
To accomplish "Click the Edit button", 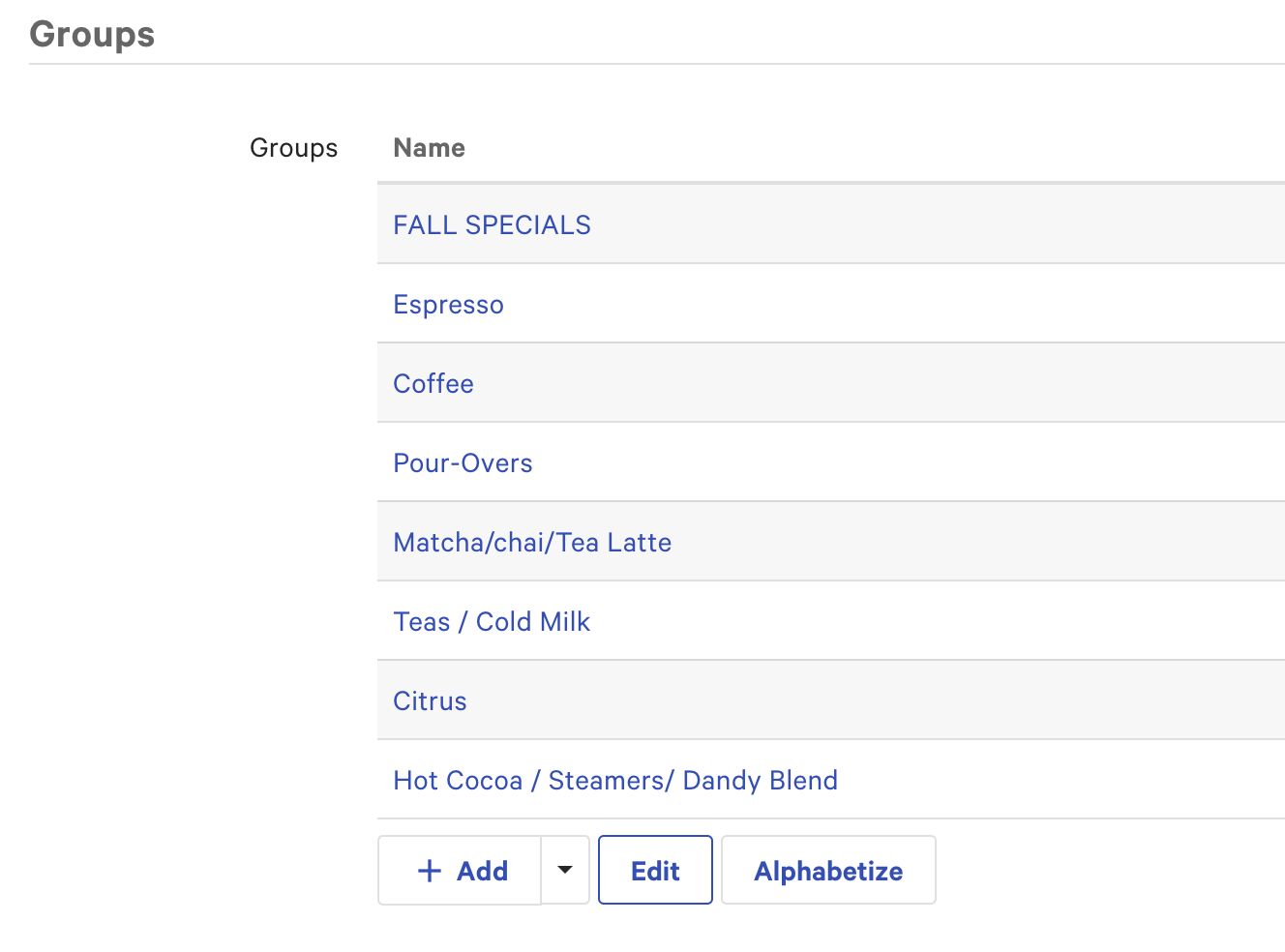I will 655,871.
